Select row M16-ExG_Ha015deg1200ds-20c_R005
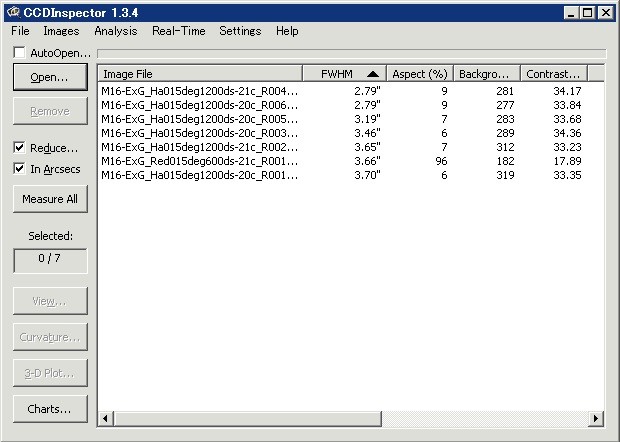 point(351,119)
